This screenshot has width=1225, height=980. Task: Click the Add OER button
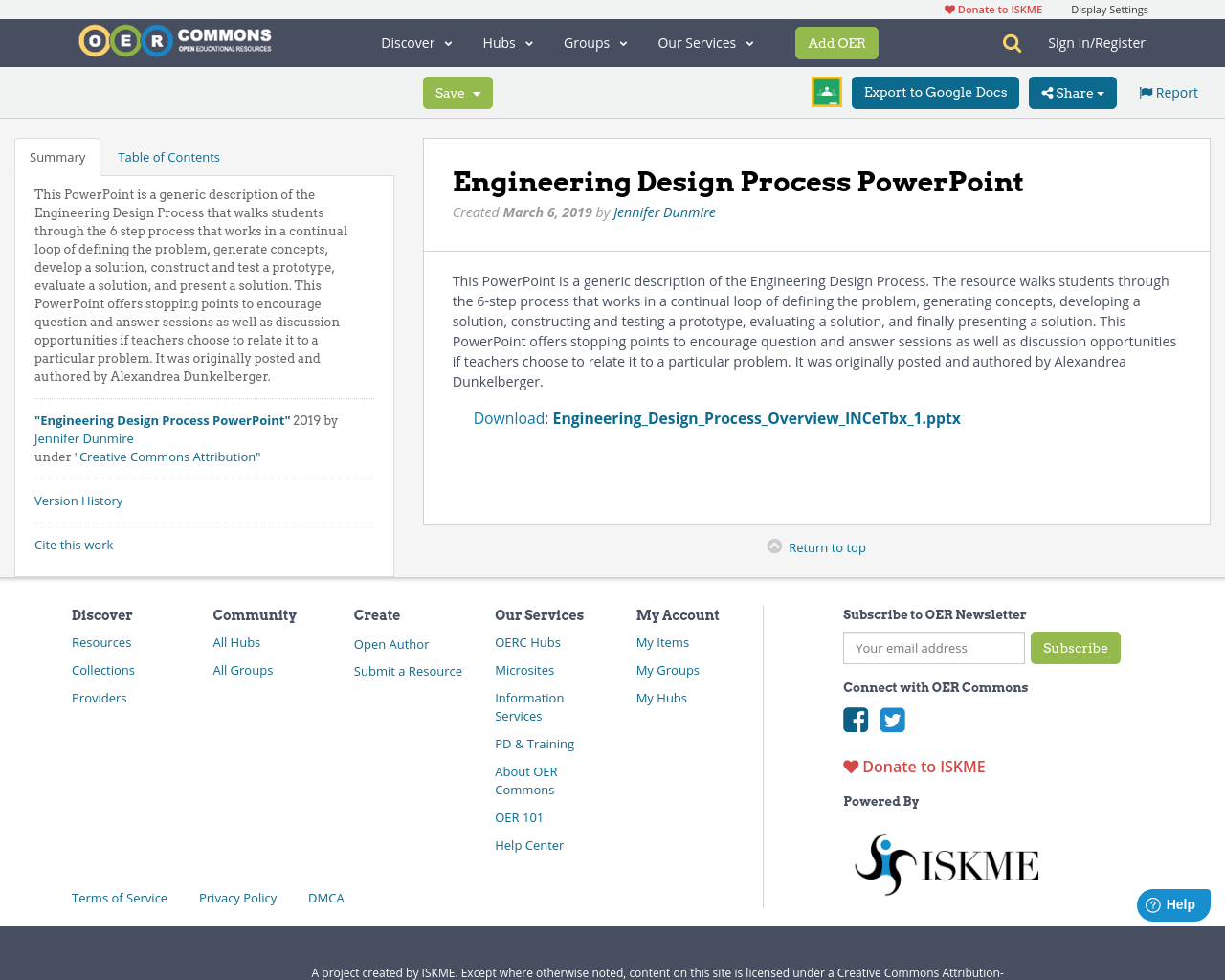coord(836,42)
